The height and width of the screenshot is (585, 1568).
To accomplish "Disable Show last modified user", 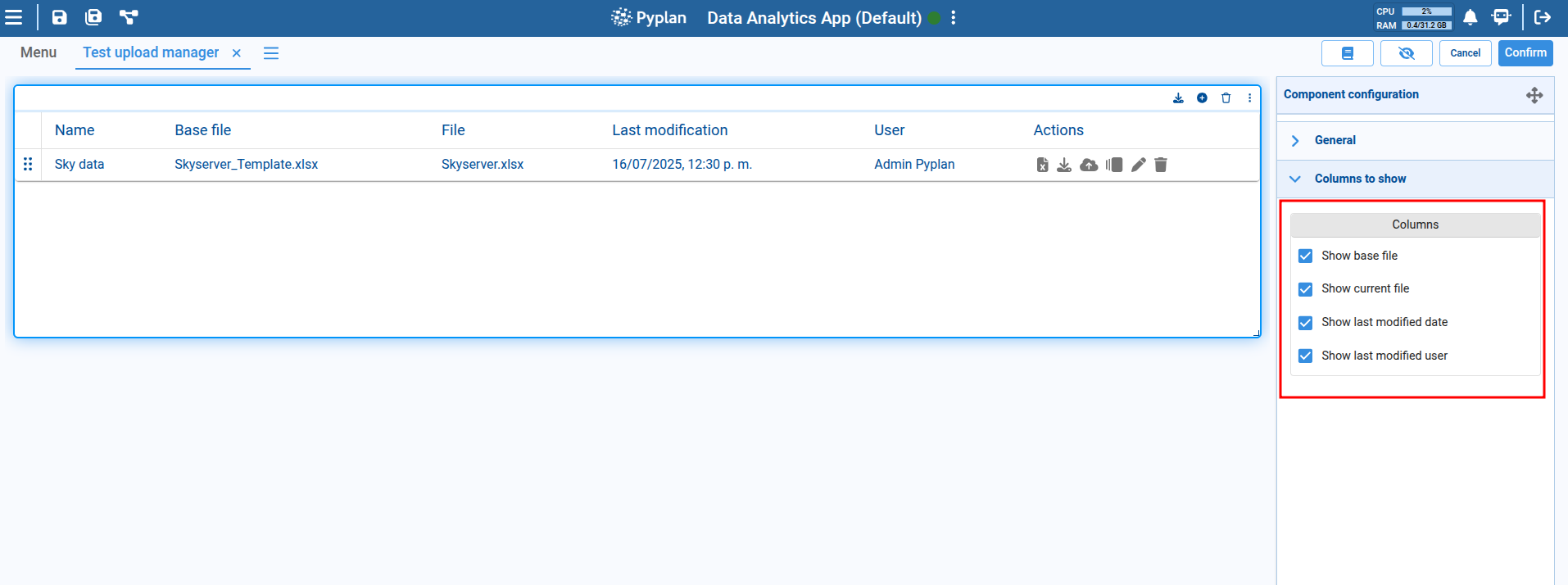I will click(x=1306, y=356).
